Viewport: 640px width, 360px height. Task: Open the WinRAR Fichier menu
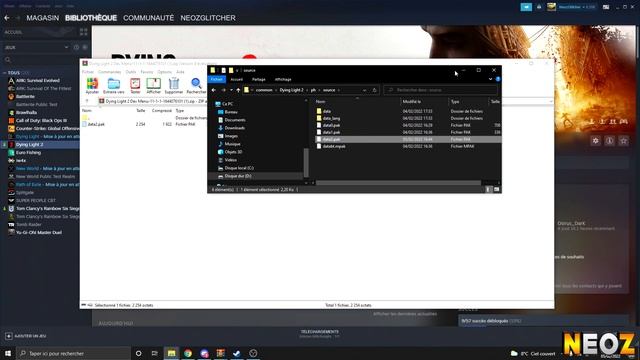coord(88,72)
